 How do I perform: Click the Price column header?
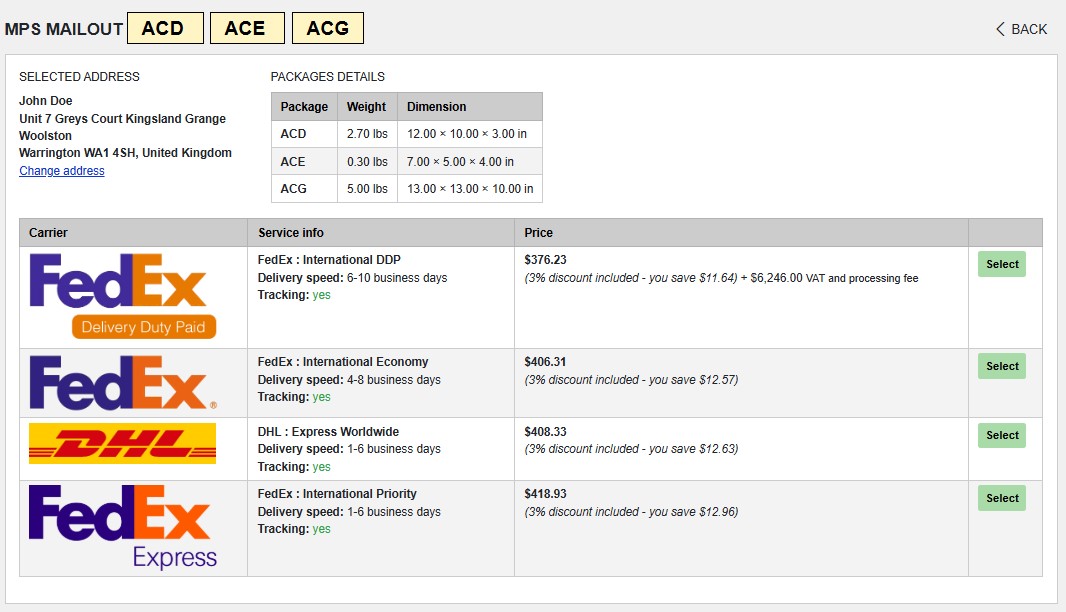coord(539,233)
